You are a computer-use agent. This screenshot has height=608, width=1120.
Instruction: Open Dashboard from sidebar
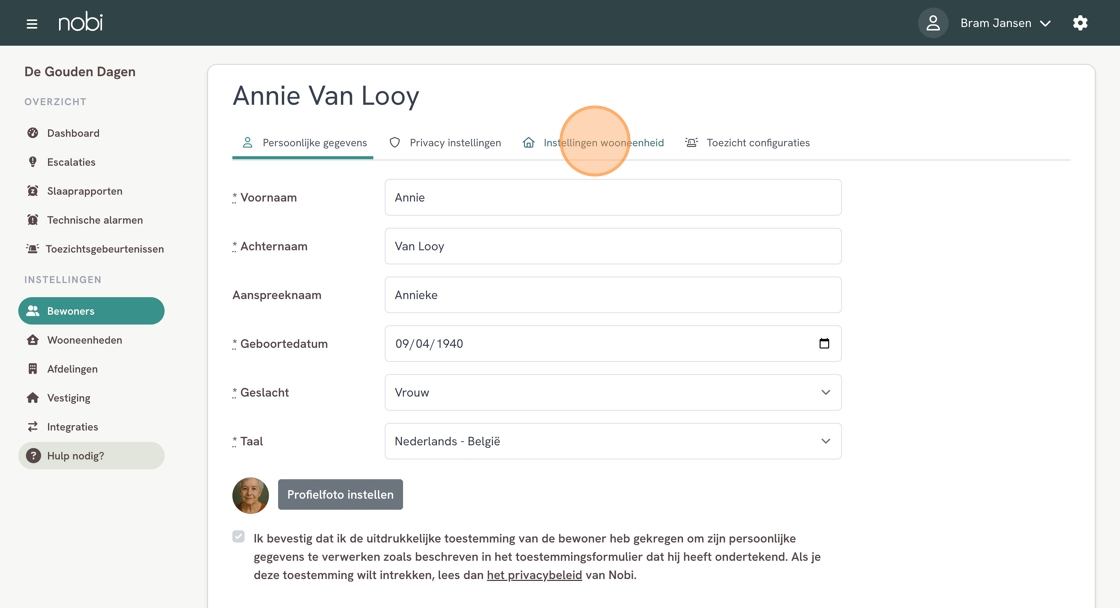[73, 133]
